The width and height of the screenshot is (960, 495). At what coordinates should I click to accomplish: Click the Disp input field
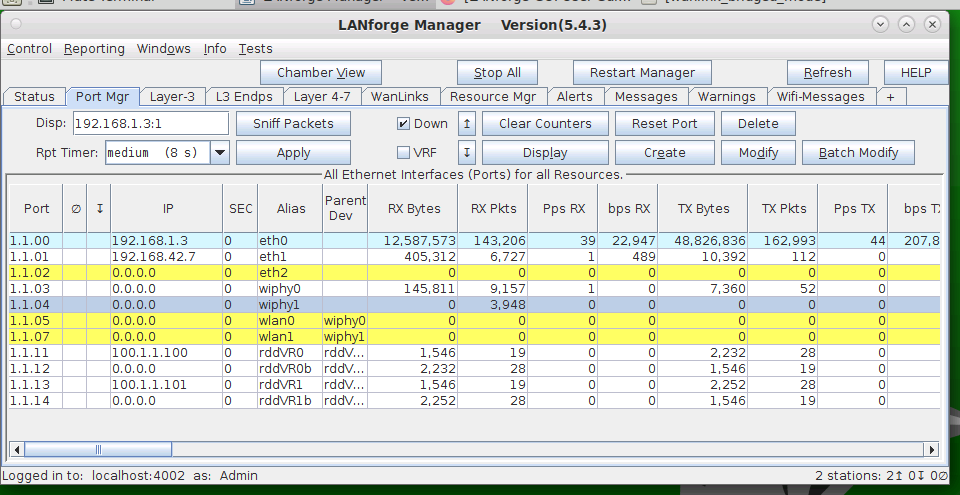151,124
